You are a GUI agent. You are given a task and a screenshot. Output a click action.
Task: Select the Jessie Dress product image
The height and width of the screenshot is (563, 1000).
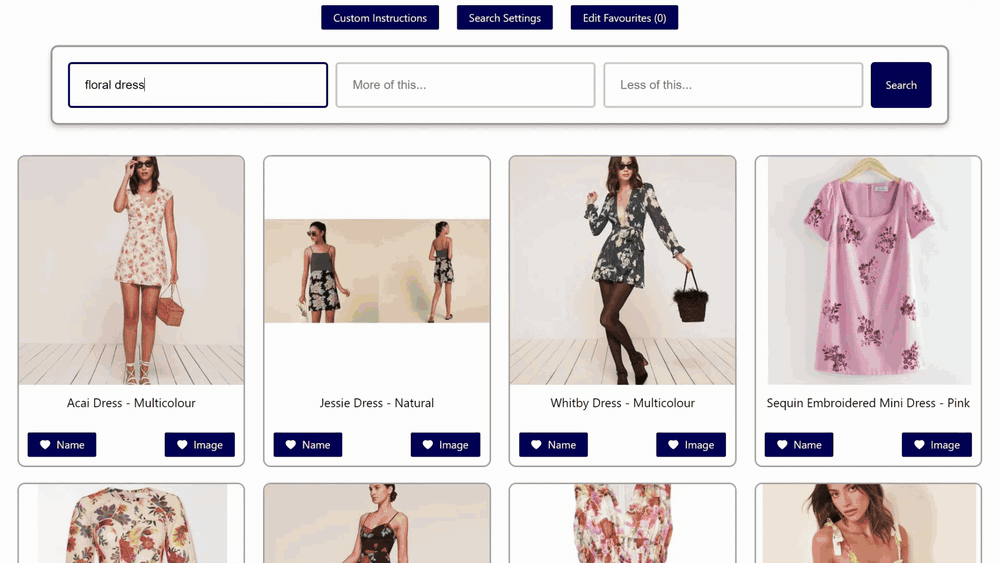click(377, 270)
